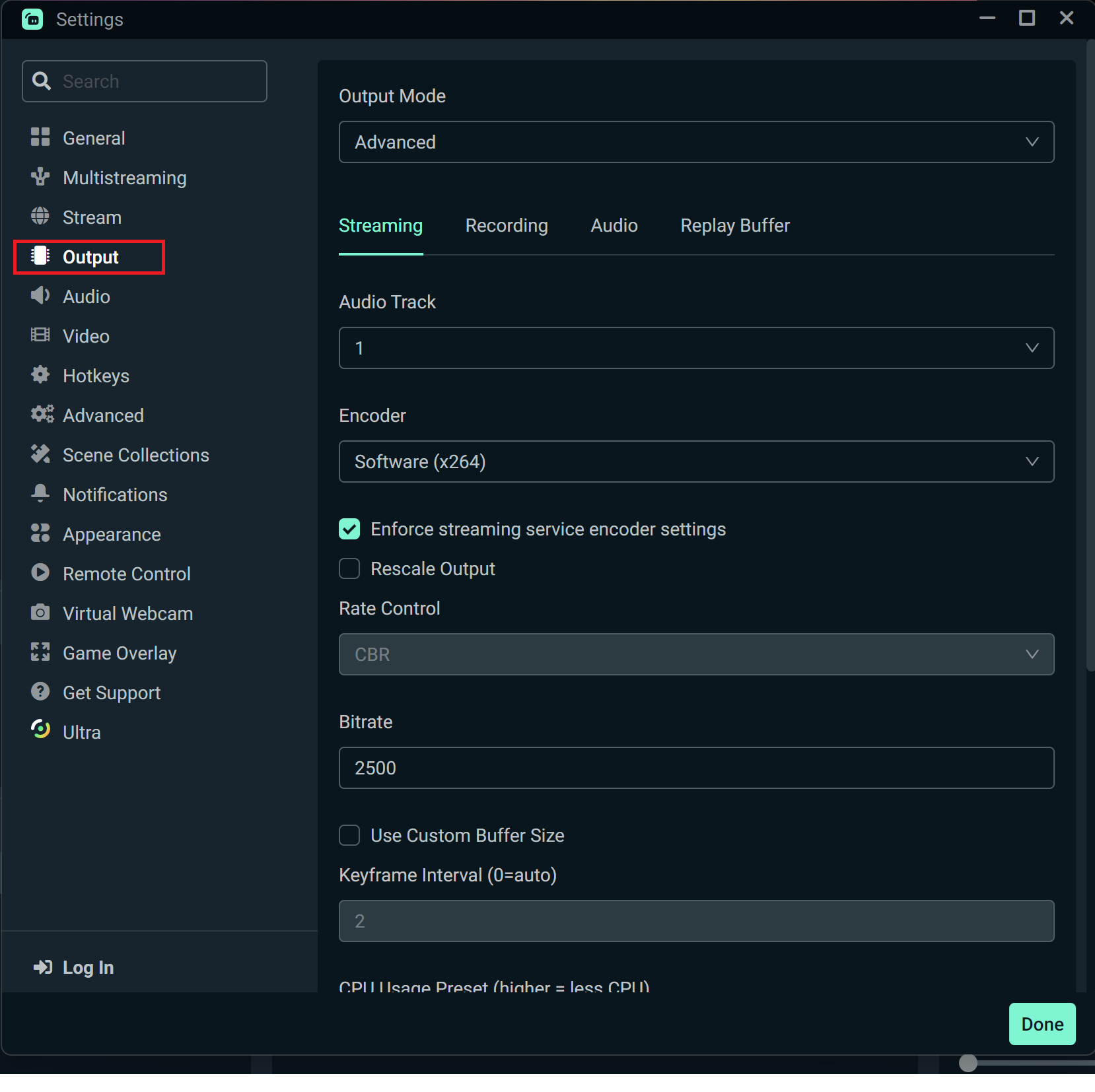This screenshot has height=1092, width=1095.
Task: Click the Remote Control play icon
Action: tap(40, 572)
